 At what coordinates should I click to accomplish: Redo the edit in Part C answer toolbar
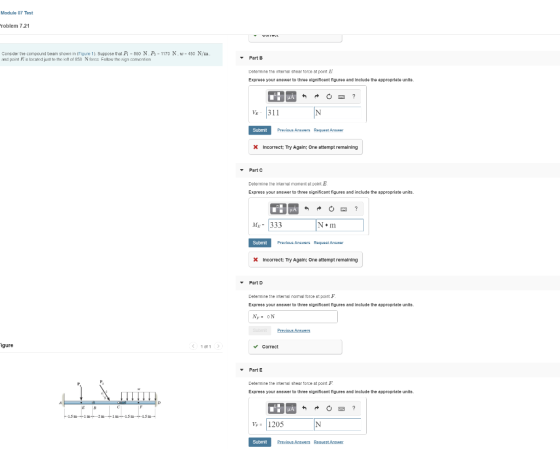[319, 209]
